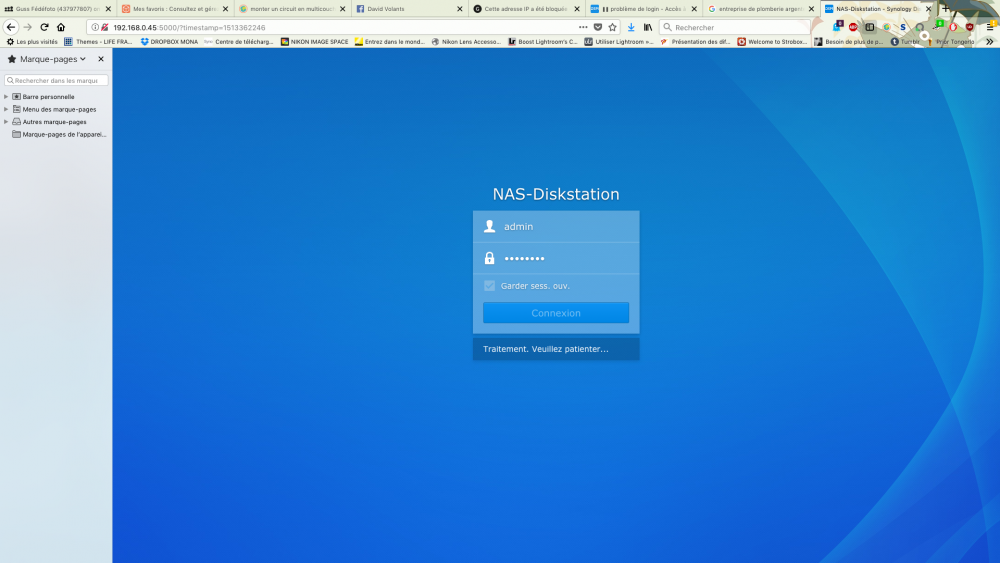The image size is (1000, 563).
Task: Close the bookmarks sidebar
Action: click(101, 59)
